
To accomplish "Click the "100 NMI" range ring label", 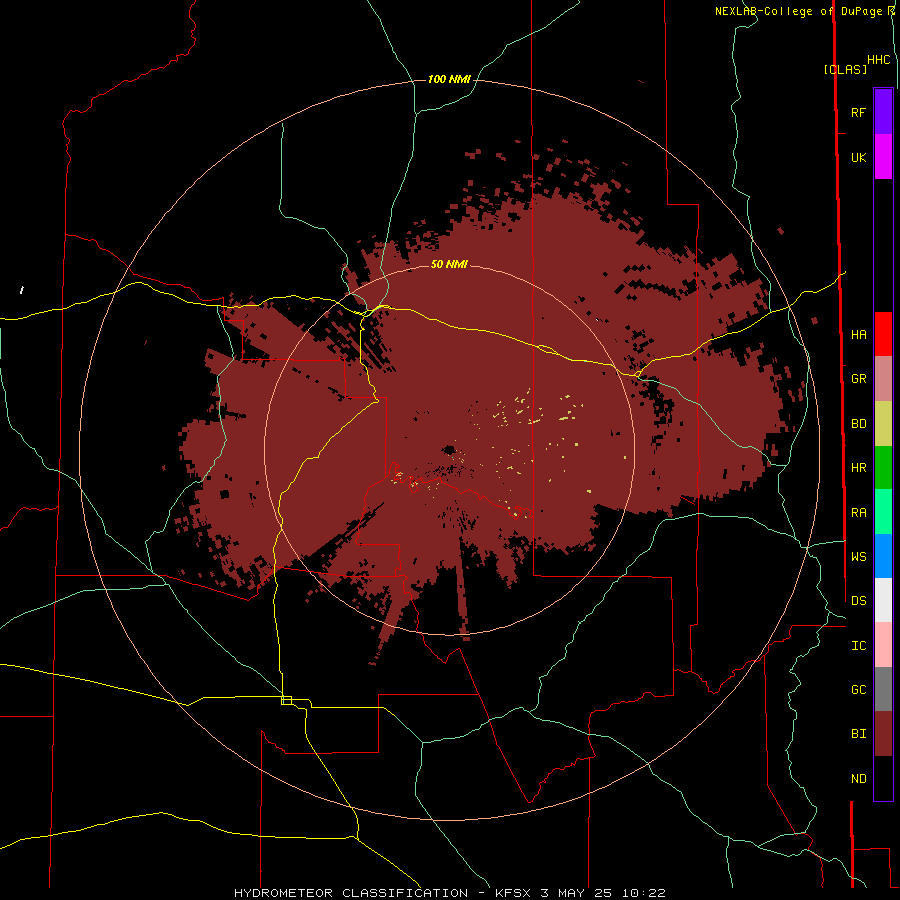I will click(x=449, y=79).
